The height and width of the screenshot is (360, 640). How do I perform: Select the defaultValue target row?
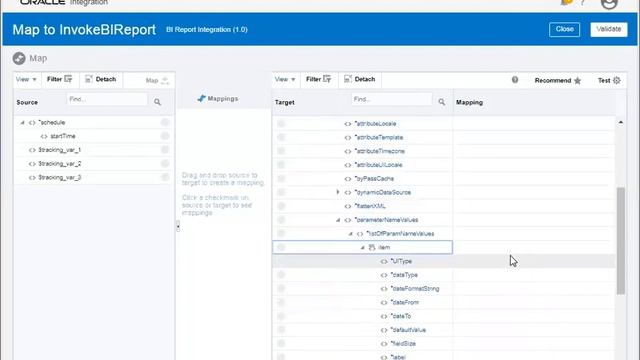click(444, 330)
